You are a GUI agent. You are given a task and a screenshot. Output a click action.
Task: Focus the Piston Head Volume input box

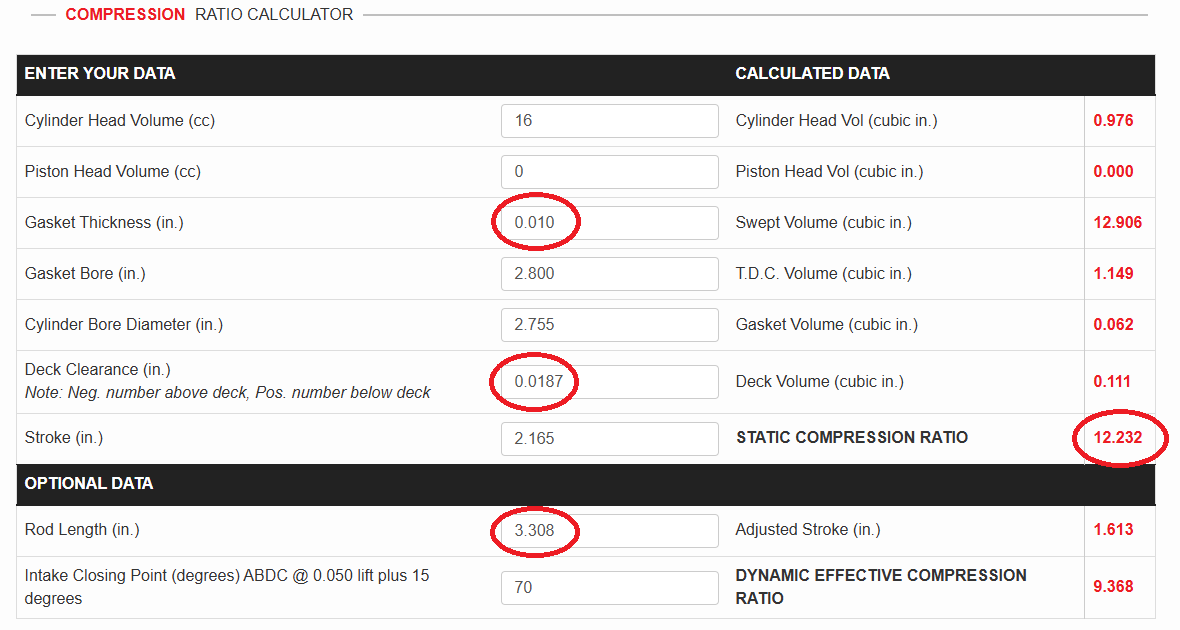tap(609, 172)
